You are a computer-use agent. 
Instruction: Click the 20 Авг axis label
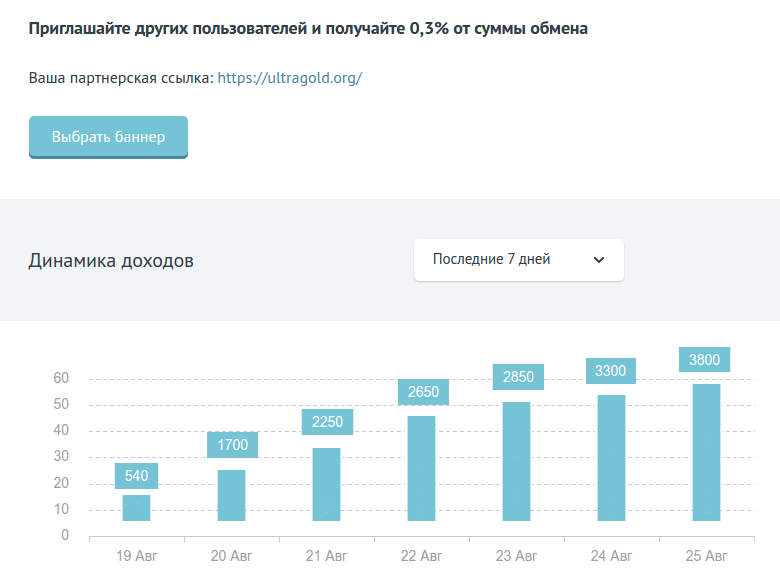(x=231, y=556)
